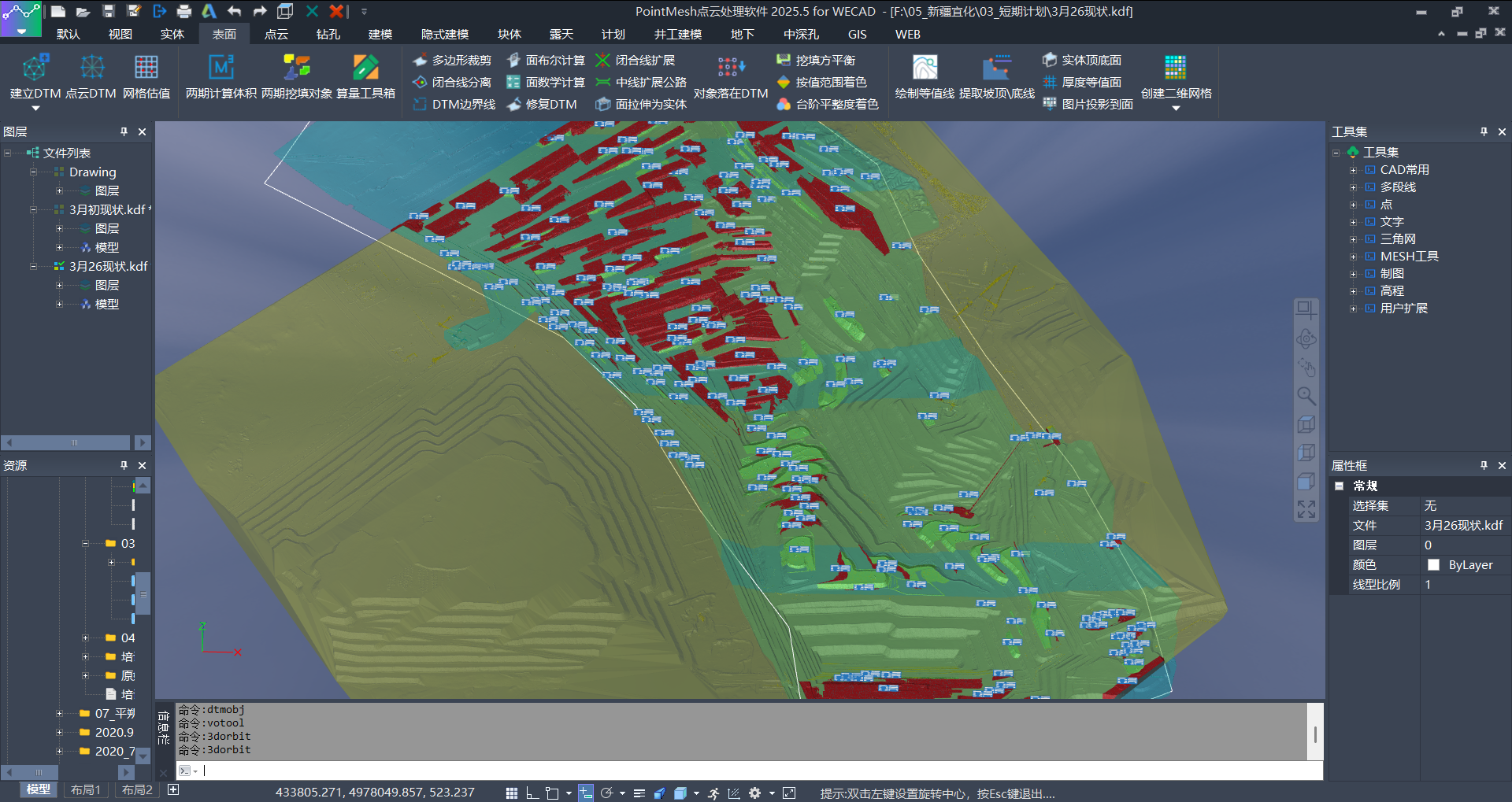Click the 绘制等值线 contour icon
This screenshot has width=1512, height=802.
click(x=925, y=68)
